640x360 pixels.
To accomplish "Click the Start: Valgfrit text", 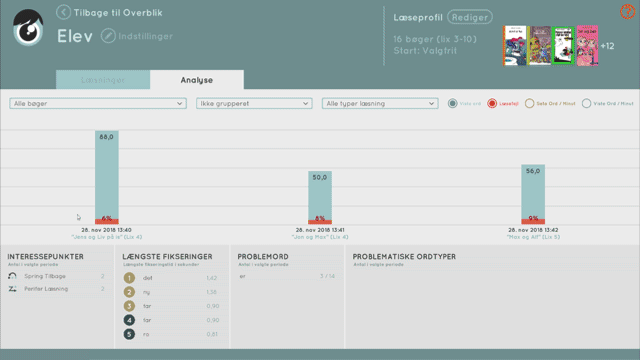I will (425, 51).
